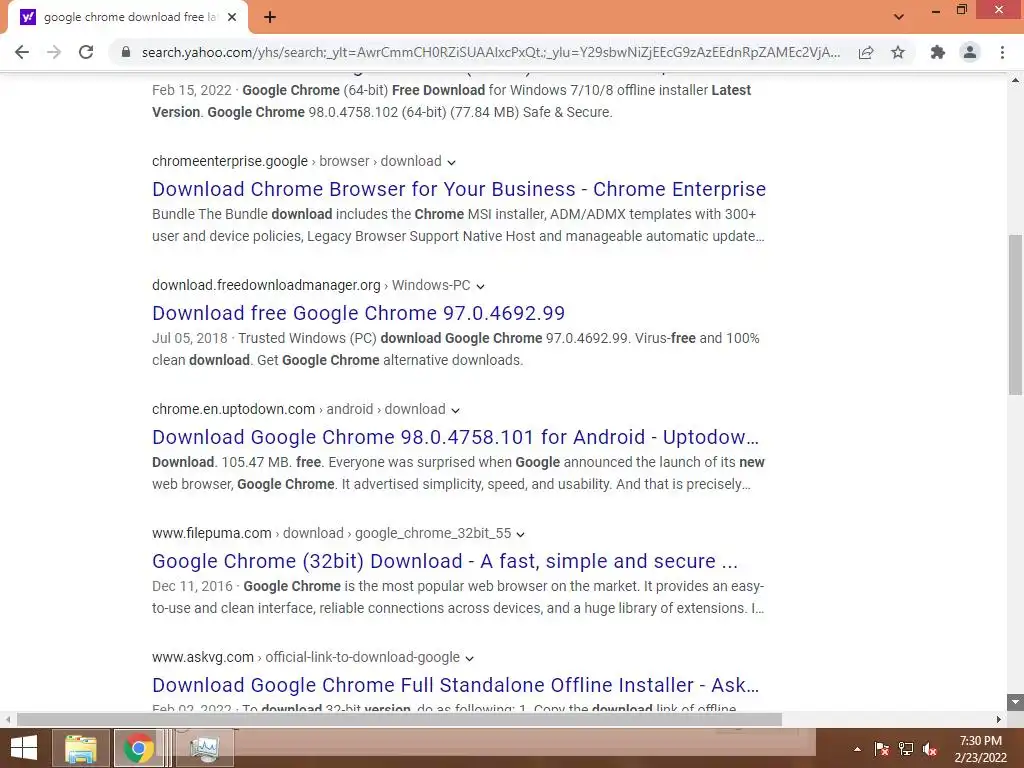Expand chromeenterprise.google result options arrow
Image resolution: width=1024 pixels, height=768 pixels.
[451, 162]
